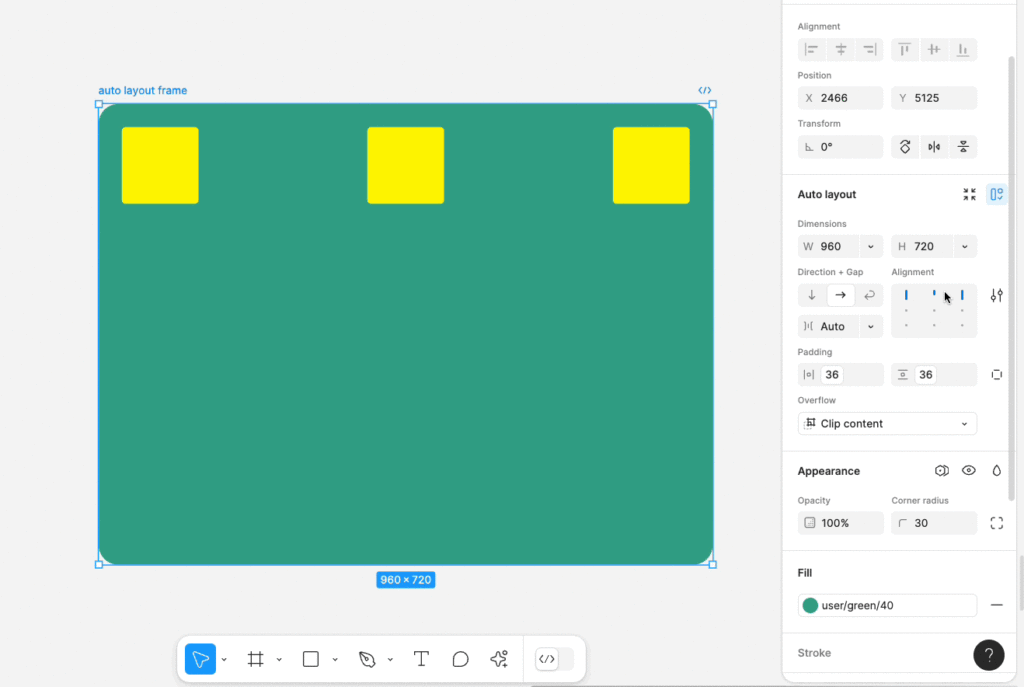Toggle layer visibility eye in Appearance
Image resolution: width=1024 pixels, height=687 pixels.
pos(968,471)
